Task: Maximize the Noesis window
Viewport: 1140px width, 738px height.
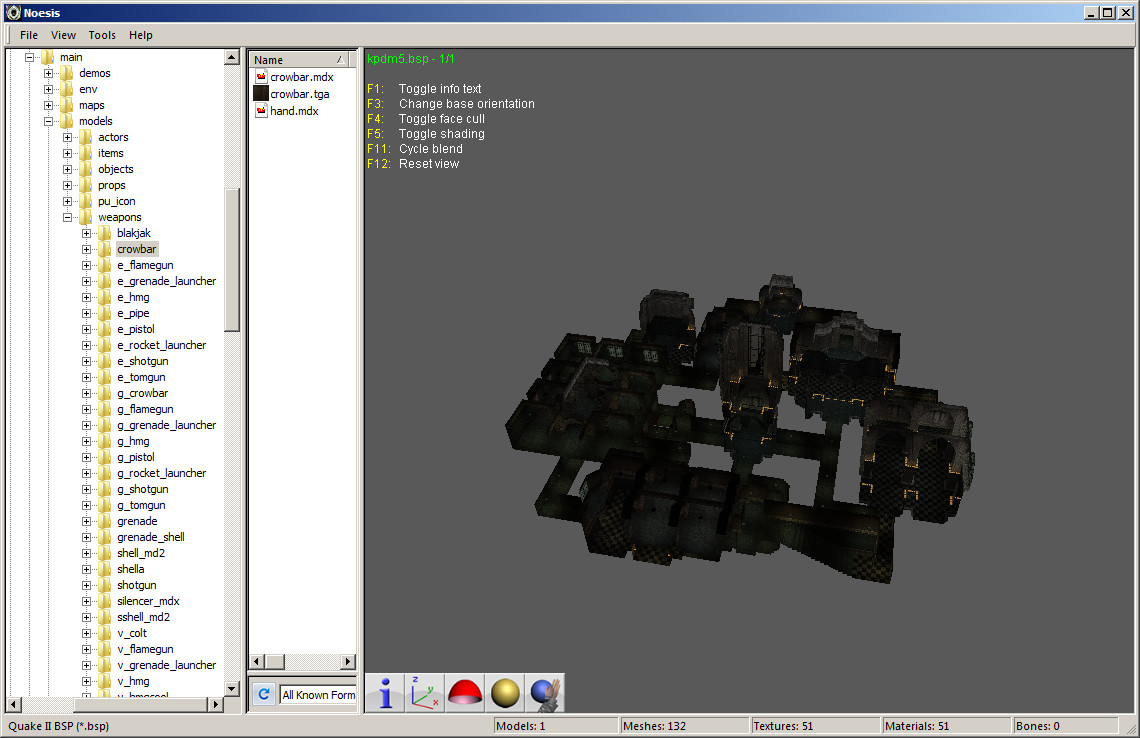Action: (x=1107, y=12)
